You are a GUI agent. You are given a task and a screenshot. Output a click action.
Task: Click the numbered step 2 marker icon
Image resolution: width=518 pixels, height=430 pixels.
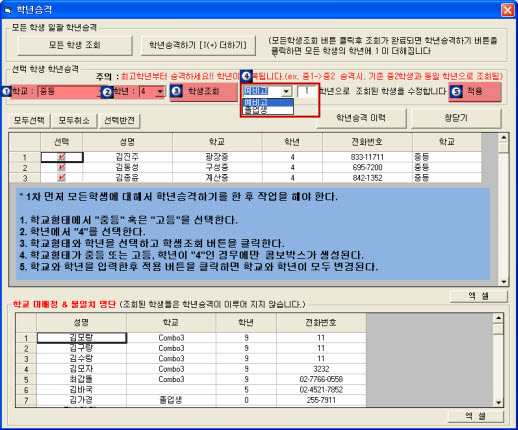[x=107, y=92]
